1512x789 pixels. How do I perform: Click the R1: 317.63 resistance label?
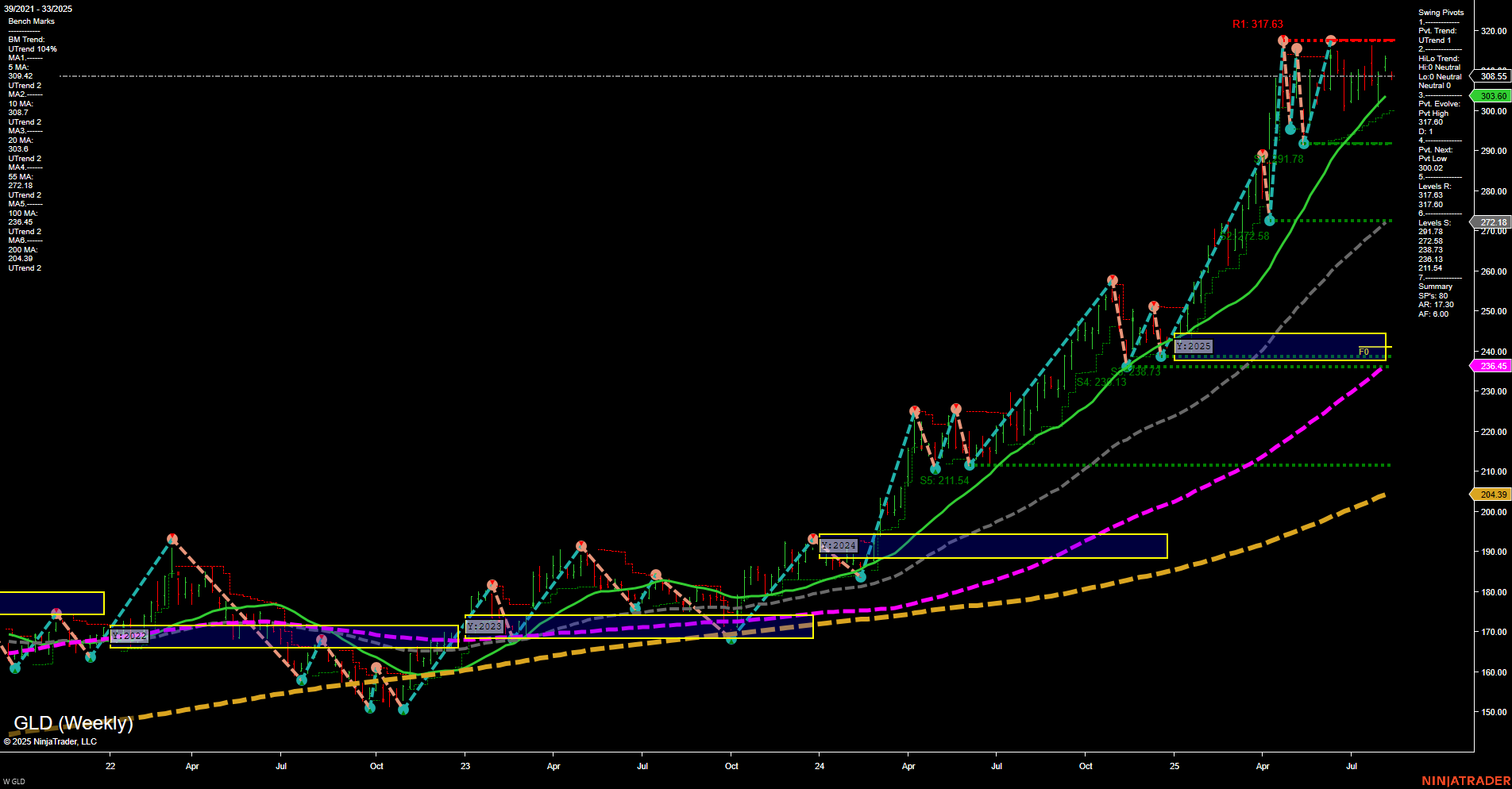(x=1259, y=24)
